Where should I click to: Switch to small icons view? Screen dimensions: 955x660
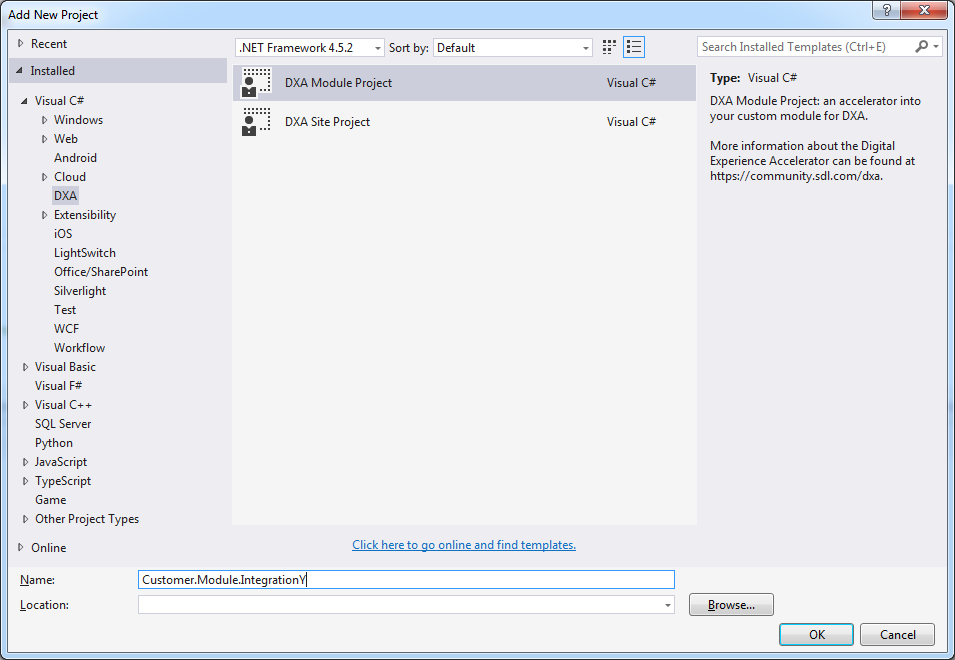tap(610, 47)
